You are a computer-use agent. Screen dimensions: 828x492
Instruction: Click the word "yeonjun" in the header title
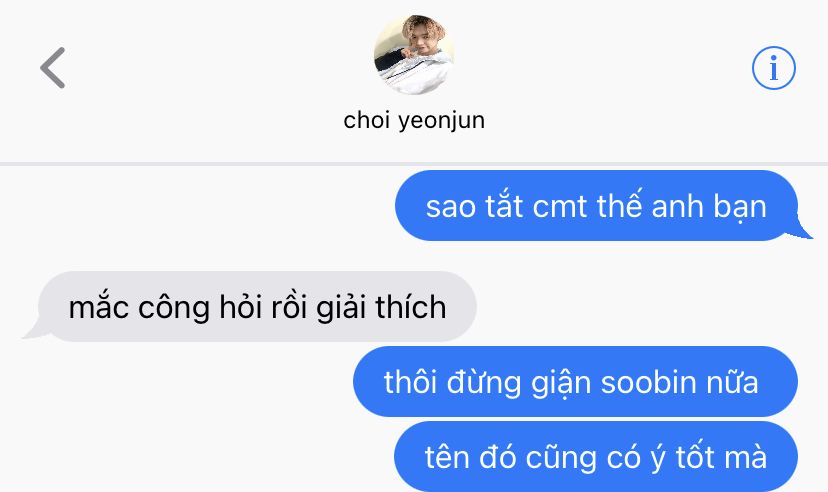(441, 121)
